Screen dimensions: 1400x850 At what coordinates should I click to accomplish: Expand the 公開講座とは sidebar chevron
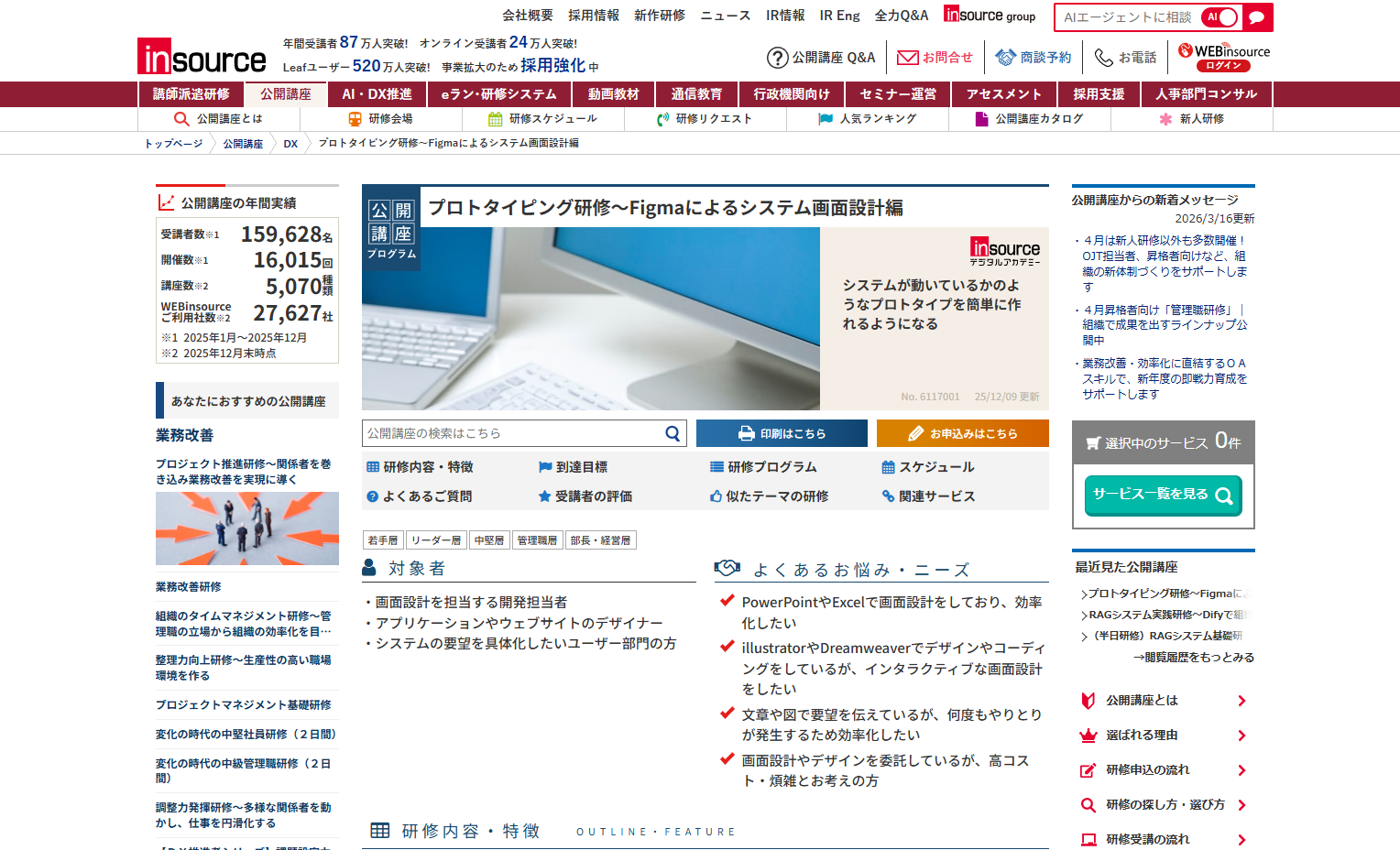click(x=1241, y=701)
